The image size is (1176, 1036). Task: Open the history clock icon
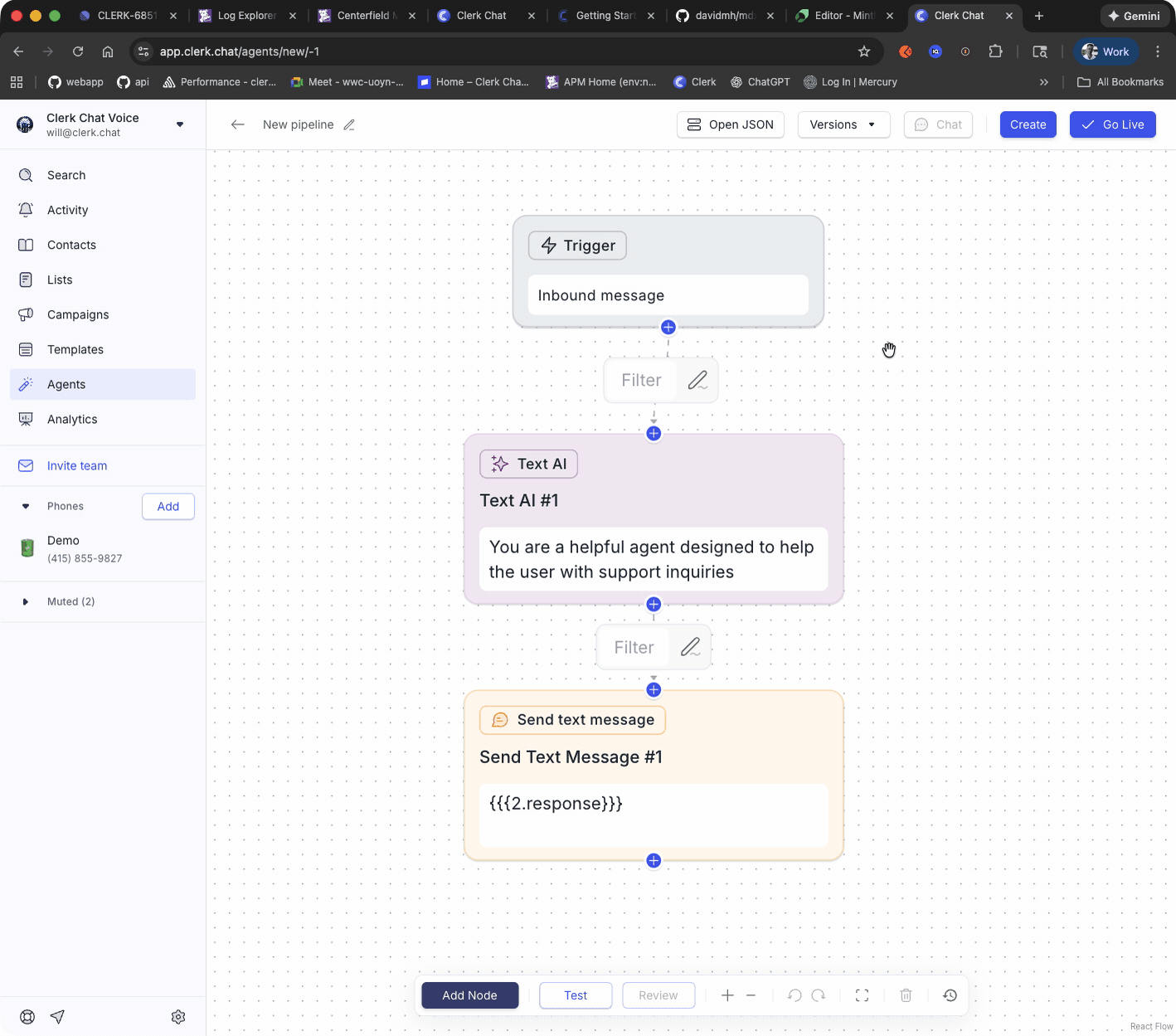coord(950,995)
